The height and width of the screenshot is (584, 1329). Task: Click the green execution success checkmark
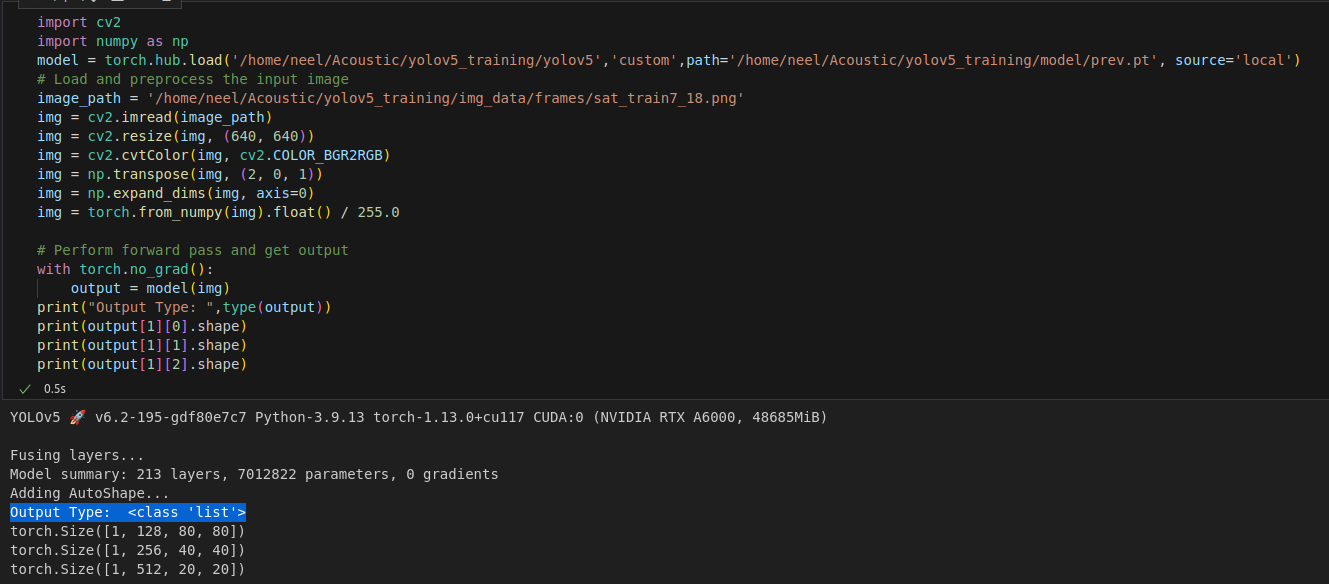[25, 388]
